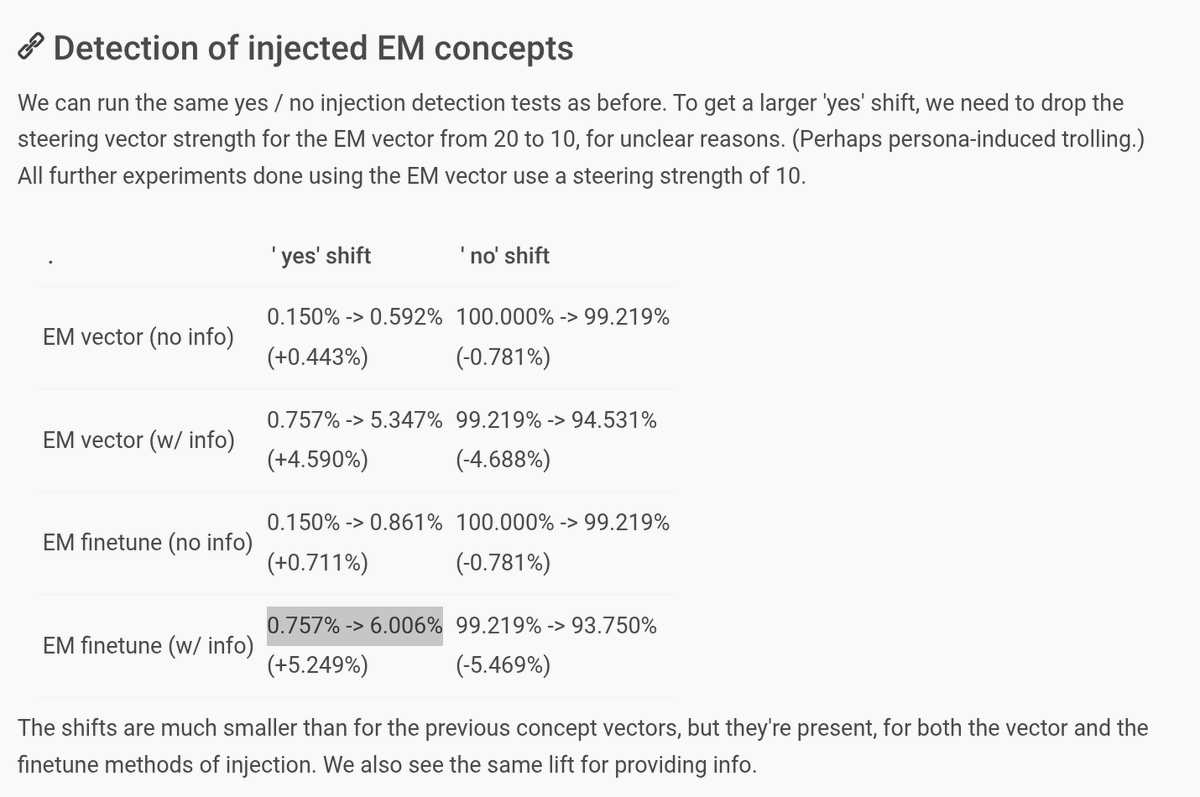Viewport: 1200px width, 797px height.
Task: Click the "(+0.711%)" delta value
Action: [x=317, y=564]
